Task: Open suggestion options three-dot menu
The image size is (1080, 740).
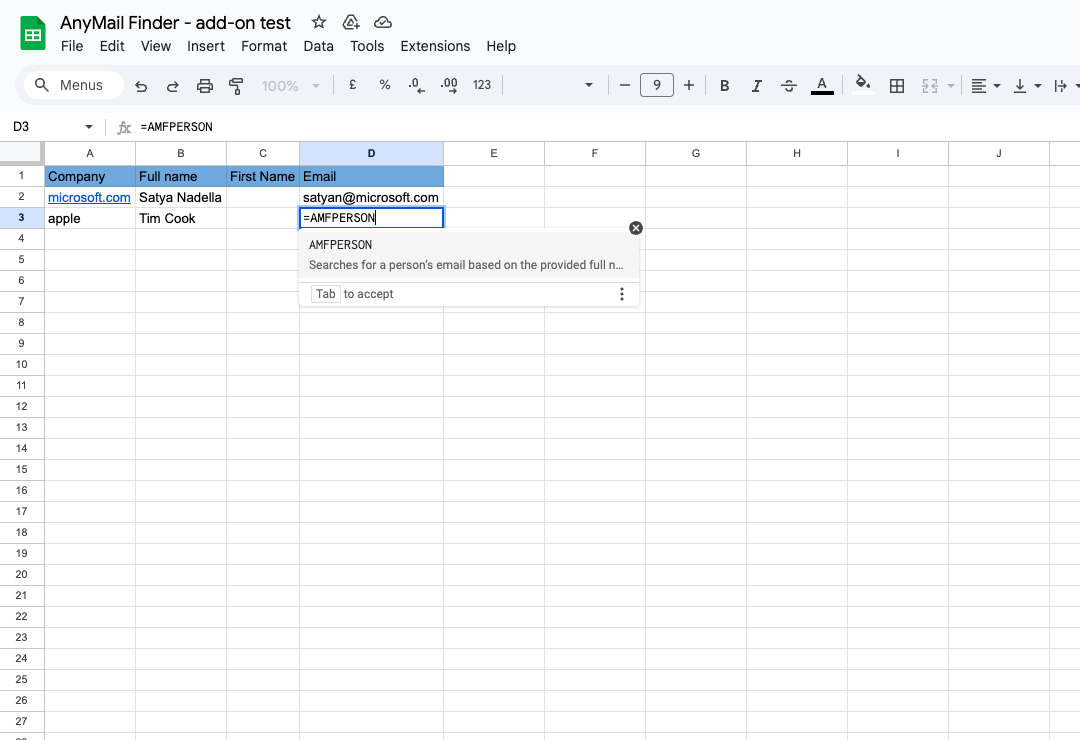Action: 621,294
